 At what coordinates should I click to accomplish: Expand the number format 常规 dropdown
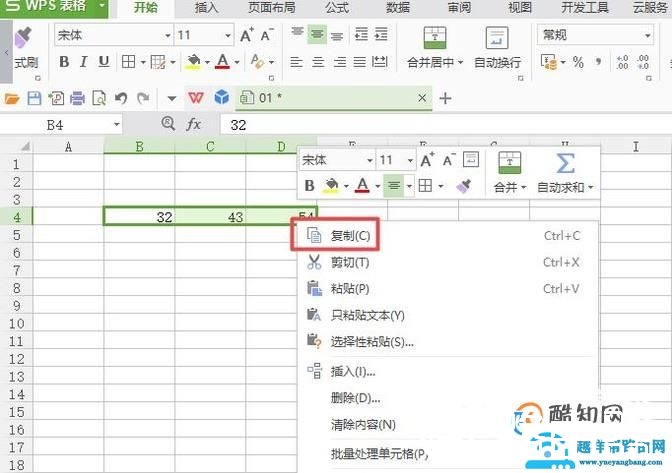click(x=648, y=36)
